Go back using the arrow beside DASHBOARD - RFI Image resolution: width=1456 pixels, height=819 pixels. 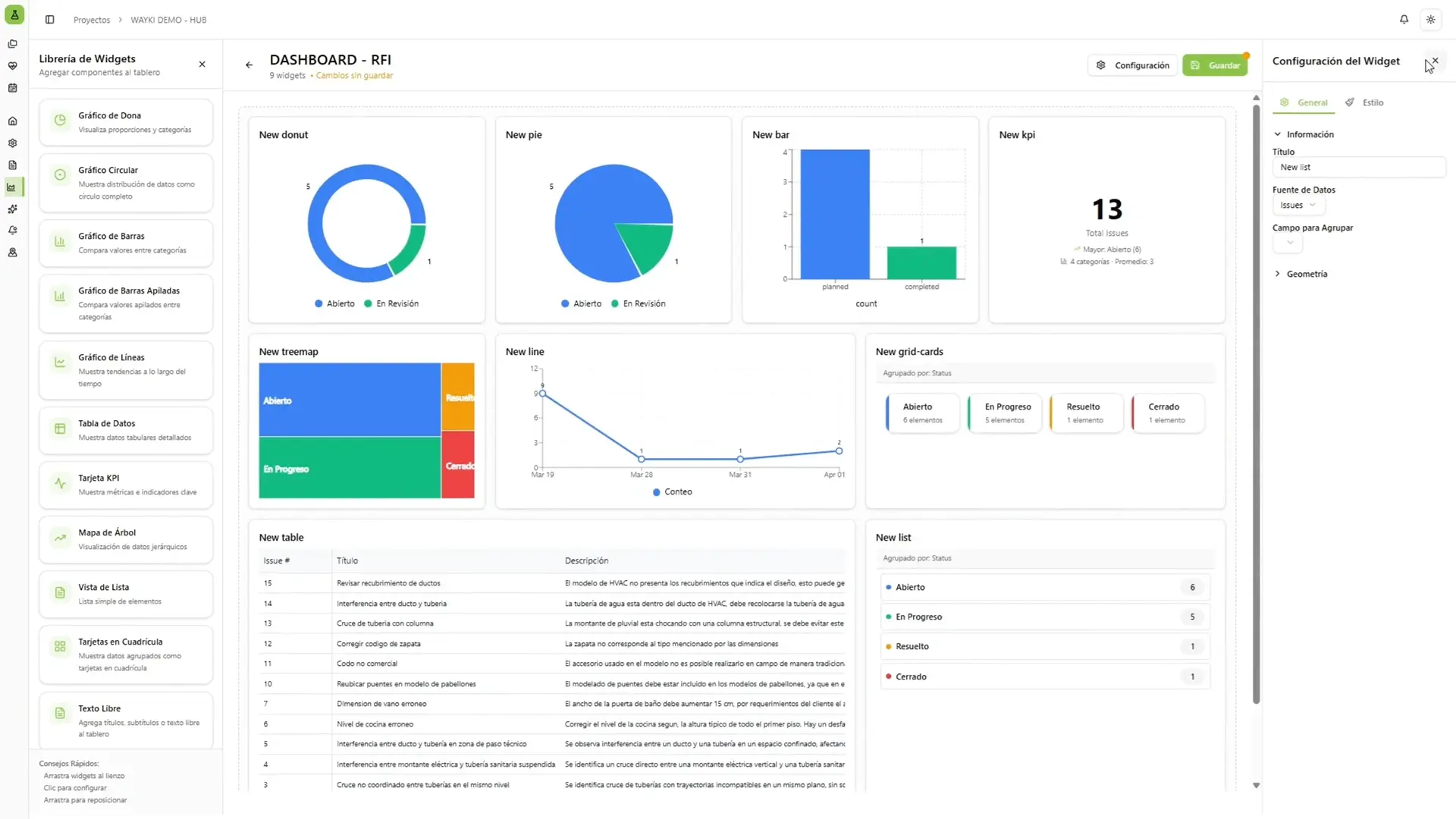coord(249,65)
